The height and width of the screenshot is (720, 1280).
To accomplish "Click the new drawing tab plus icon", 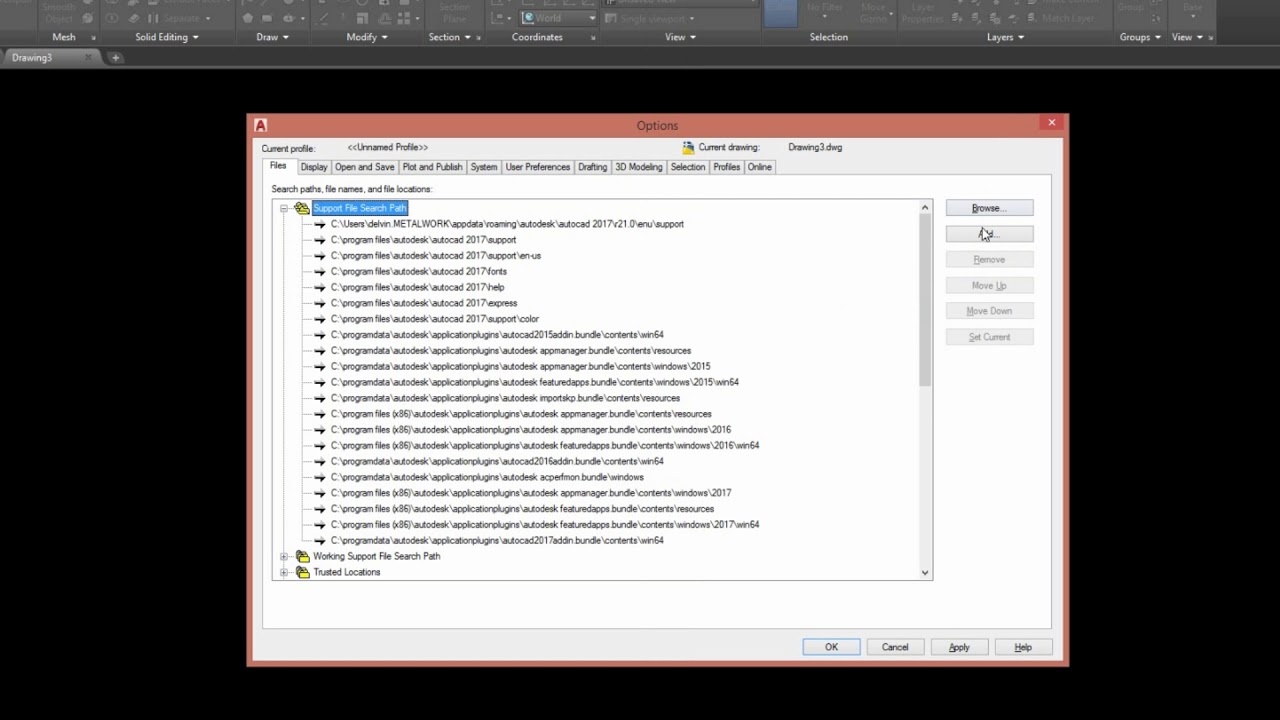I will (115, 58).
